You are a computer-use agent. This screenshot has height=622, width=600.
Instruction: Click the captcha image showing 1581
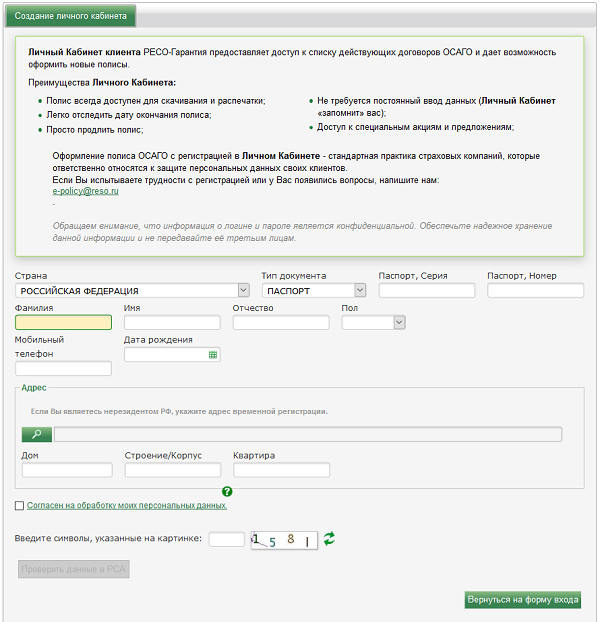click(284, 540)
